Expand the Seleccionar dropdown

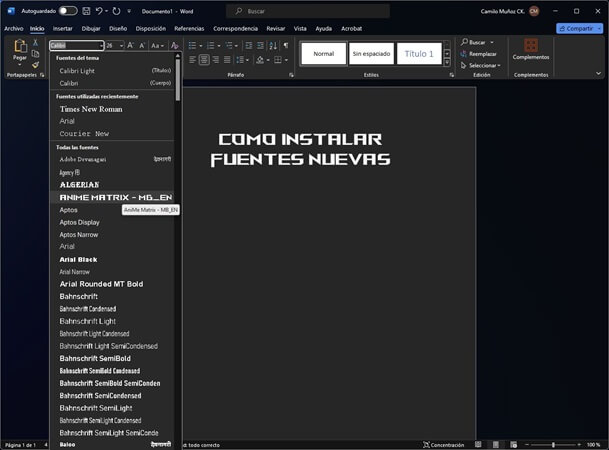coord(499,66)
